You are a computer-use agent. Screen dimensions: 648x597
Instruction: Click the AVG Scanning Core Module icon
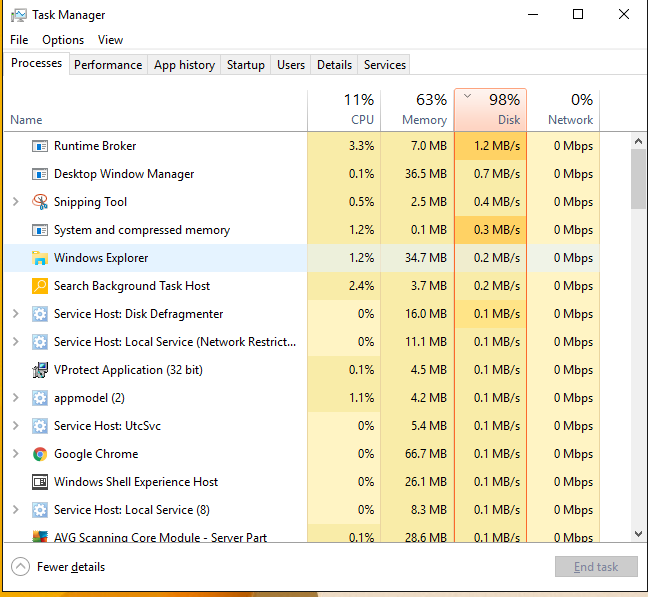point(40,536)
